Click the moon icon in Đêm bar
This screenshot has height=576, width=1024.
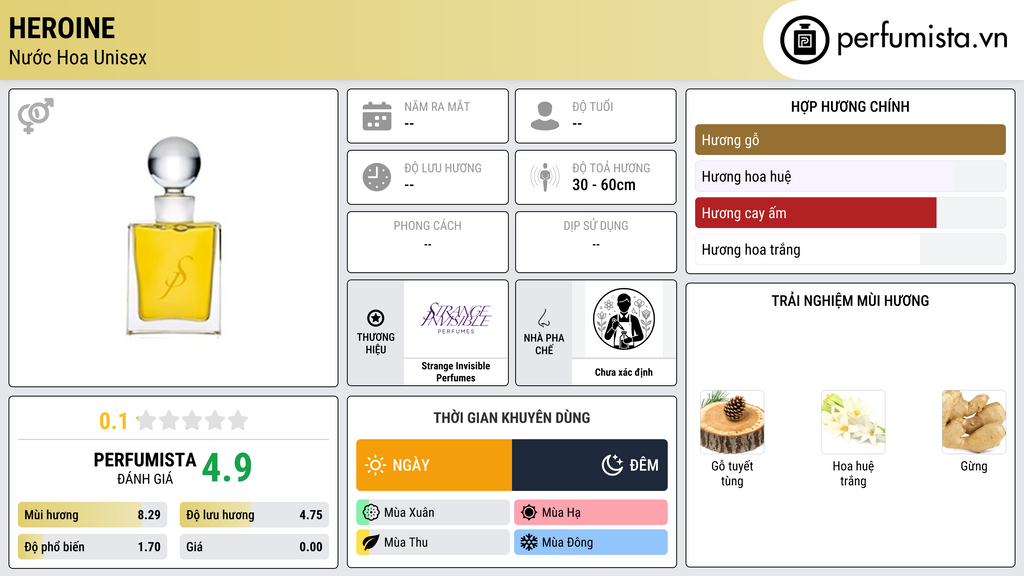pos(612,465)
